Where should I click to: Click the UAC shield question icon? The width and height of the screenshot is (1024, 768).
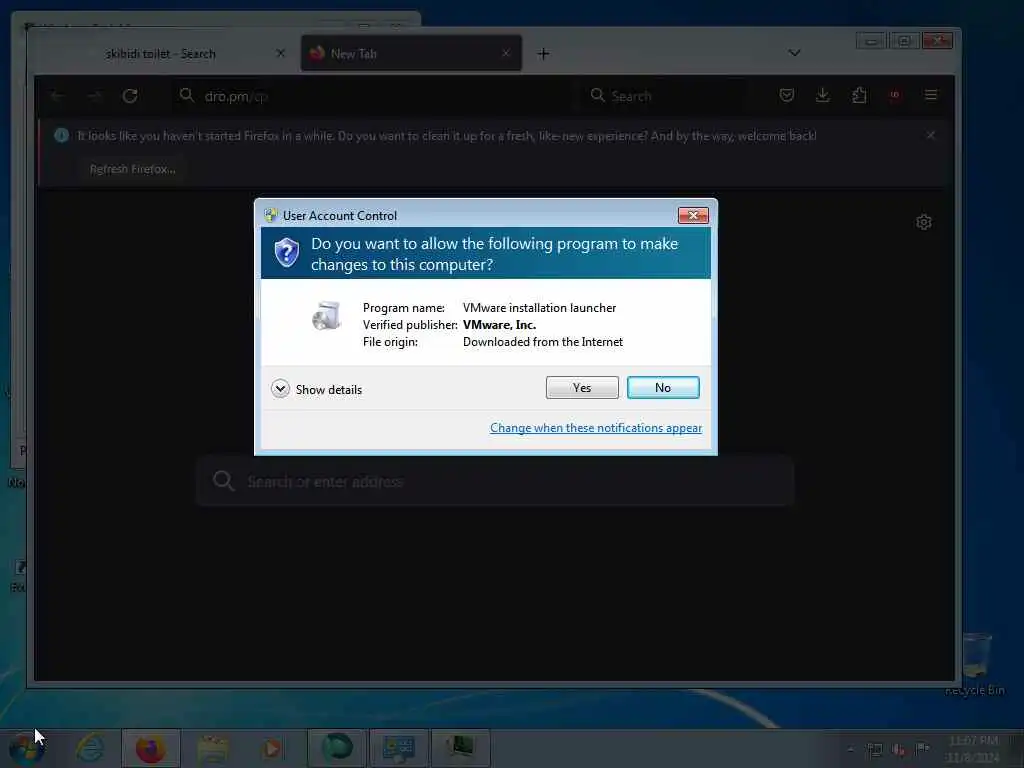click(x=287, y=253)
